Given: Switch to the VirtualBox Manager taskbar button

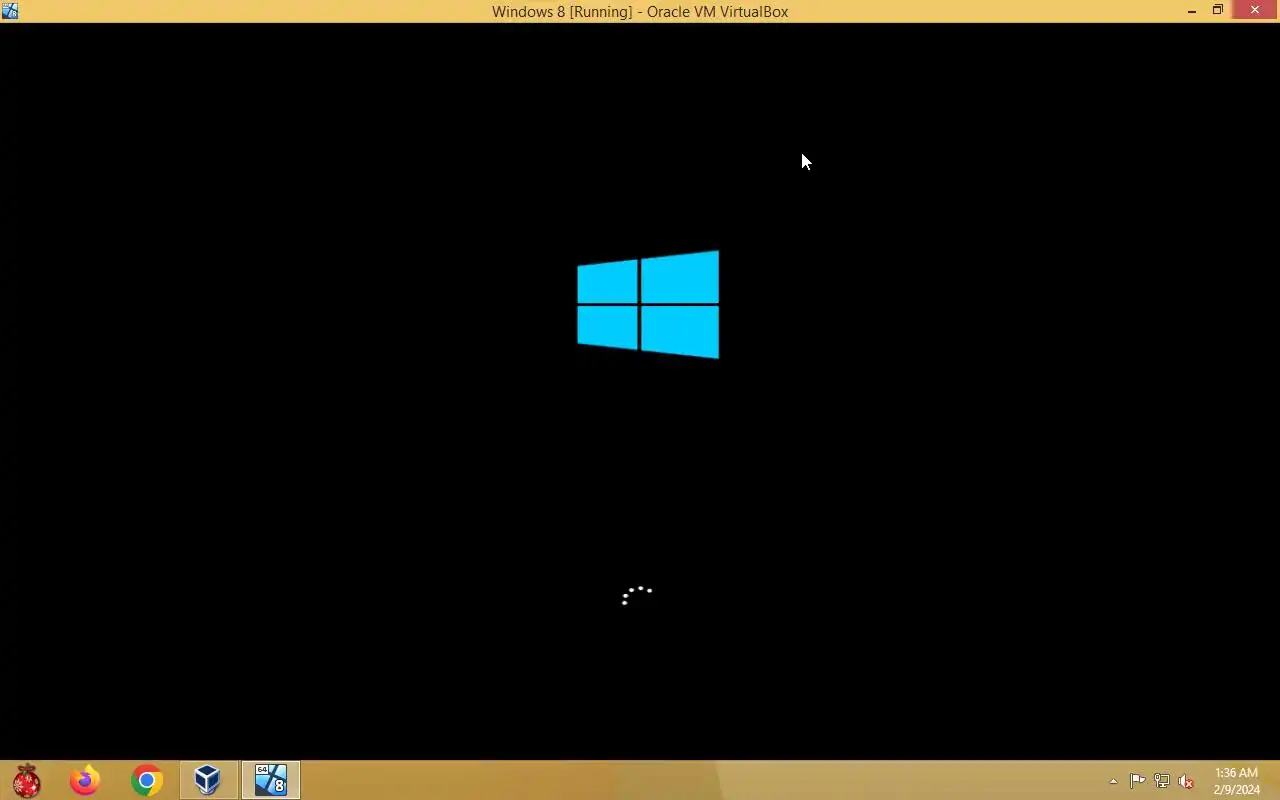Looking at the screenshot, I should pyautogui.click(x=208, y=780).
